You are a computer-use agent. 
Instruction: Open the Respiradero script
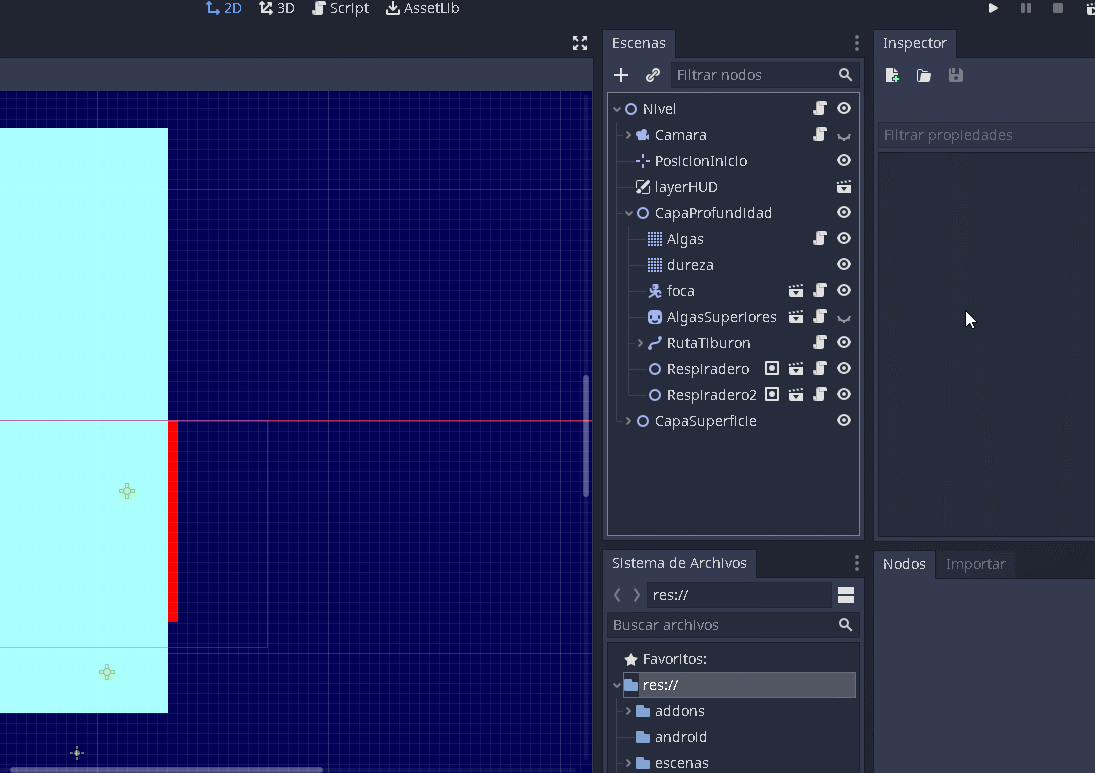[820, 368]
